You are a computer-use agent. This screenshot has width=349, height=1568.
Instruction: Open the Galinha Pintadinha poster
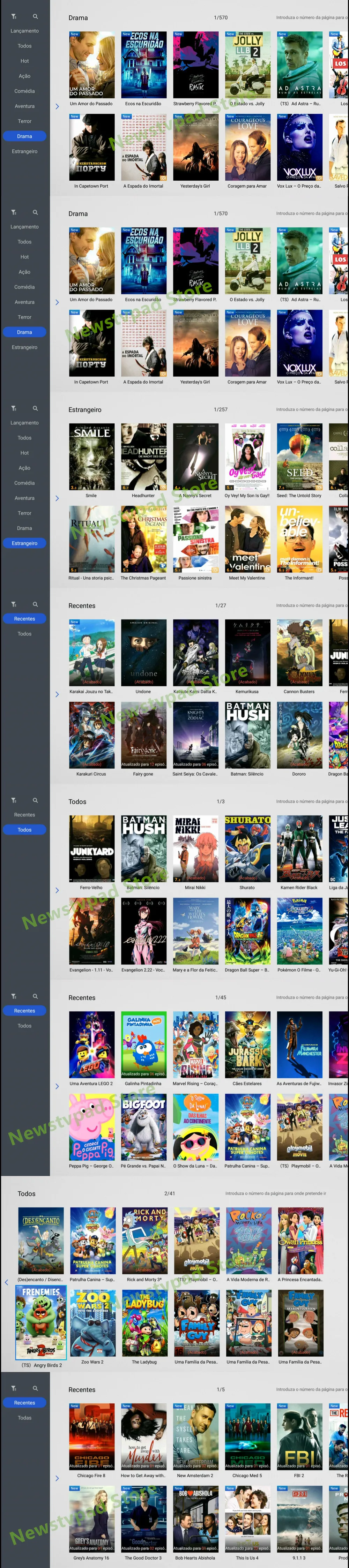[x=144, y=1045]
